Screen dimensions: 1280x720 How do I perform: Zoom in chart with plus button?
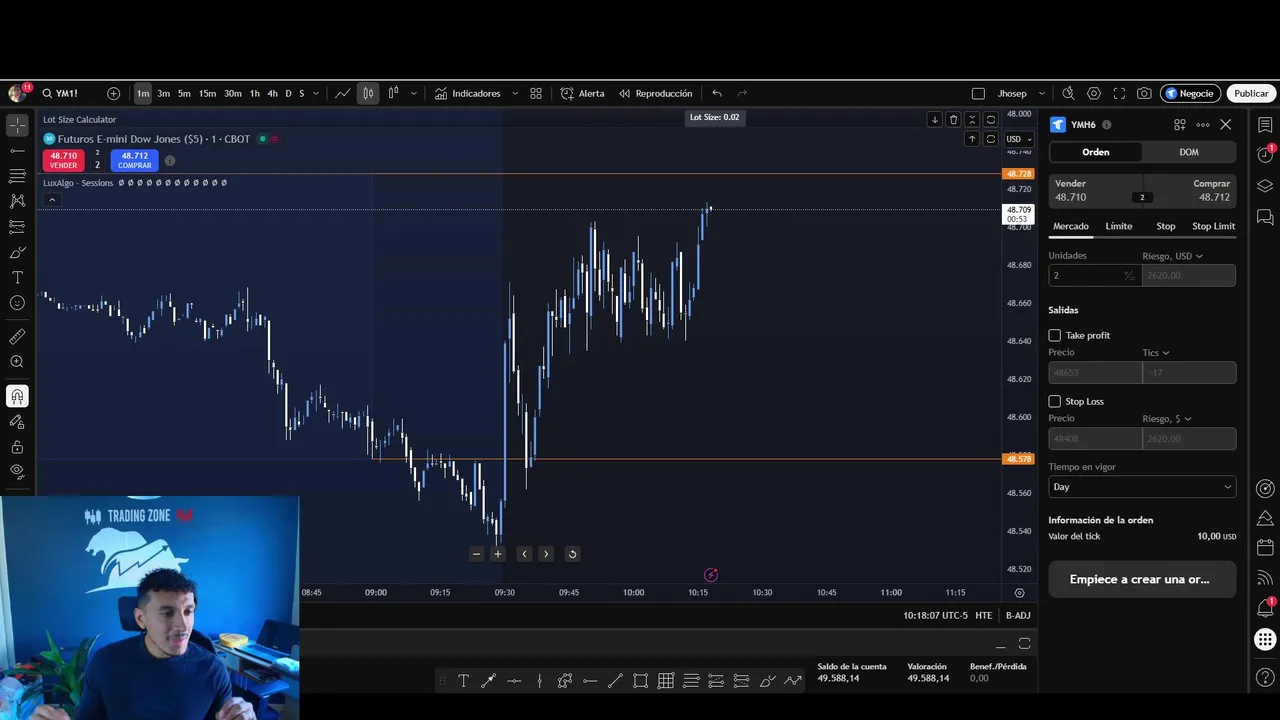[498, 554]
